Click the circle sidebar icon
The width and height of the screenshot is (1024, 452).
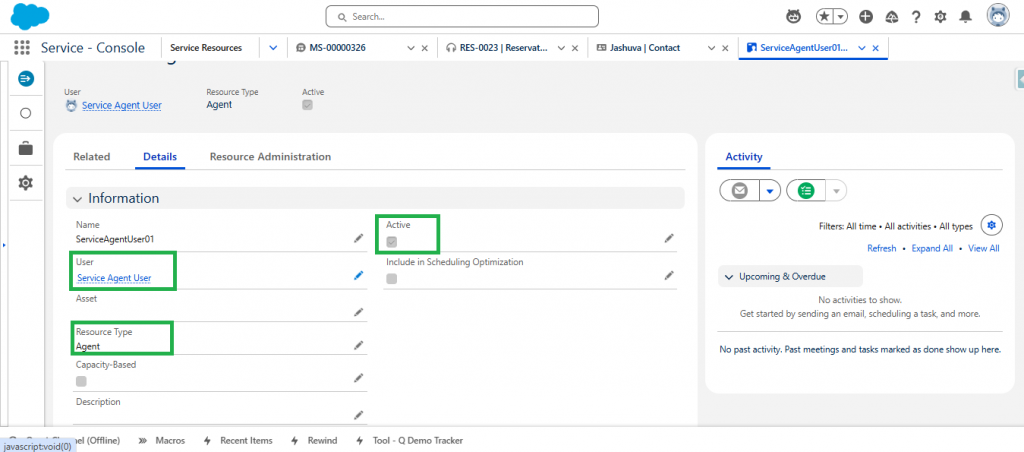pos(25,113)
